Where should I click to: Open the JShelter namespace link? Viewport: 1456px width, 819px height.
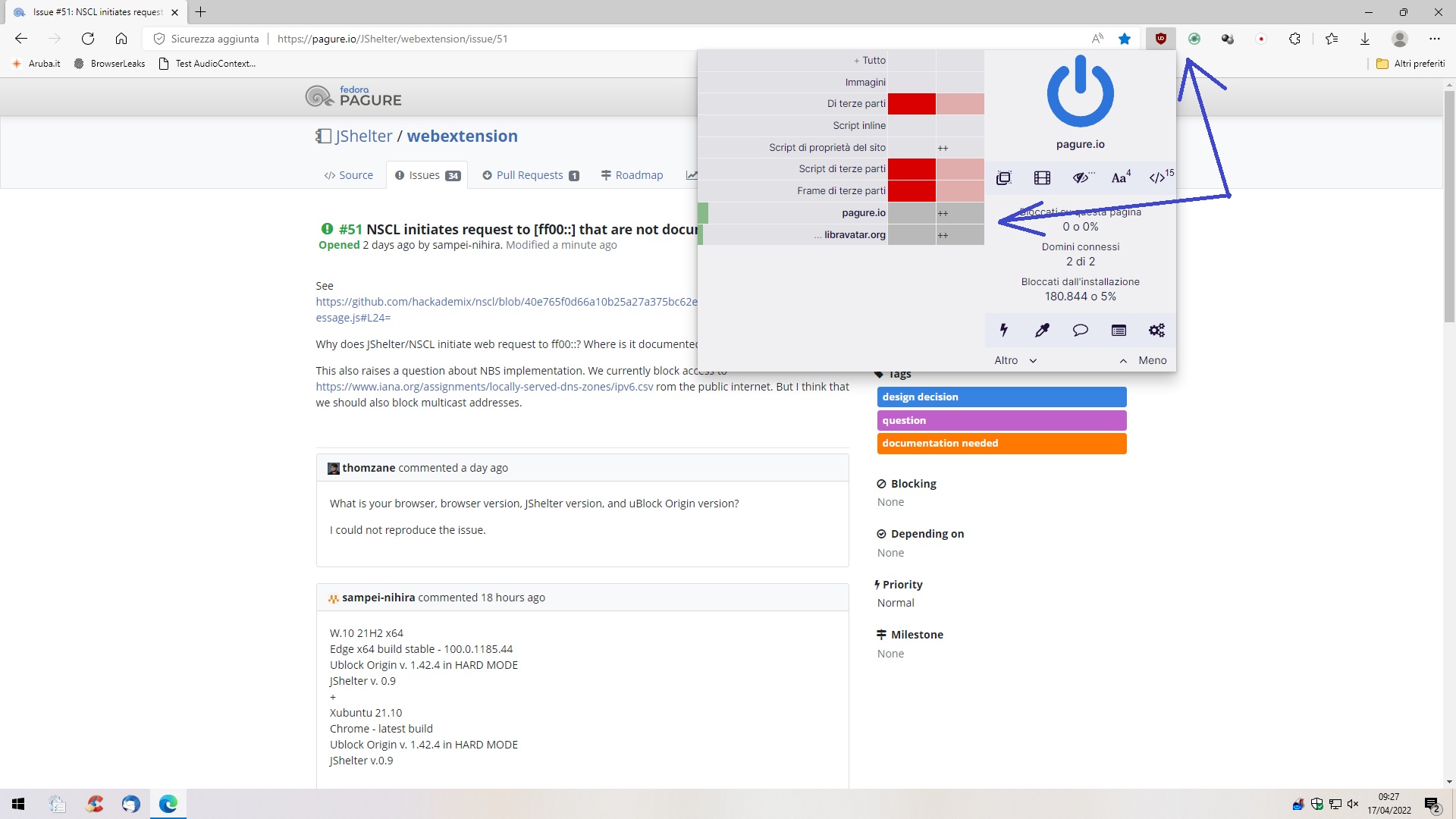click(x=364, y=136)
